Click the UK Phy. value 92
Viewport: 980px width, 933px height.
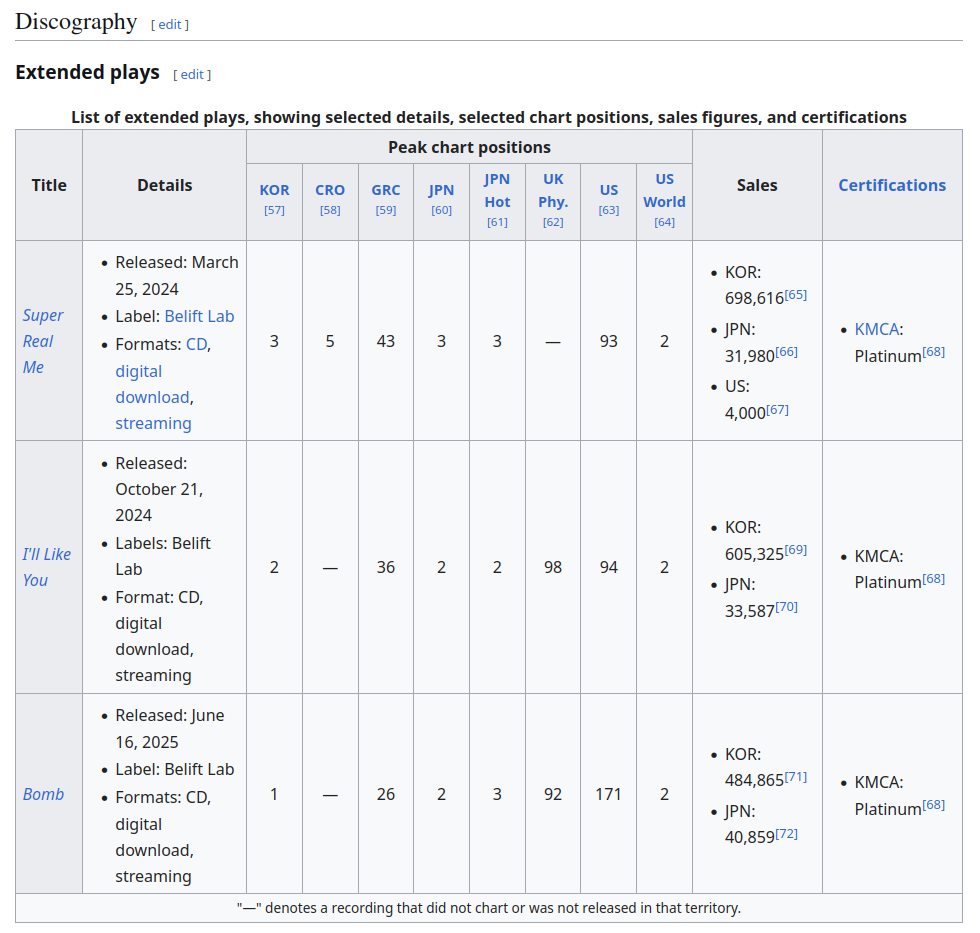[x=553, y=794]
